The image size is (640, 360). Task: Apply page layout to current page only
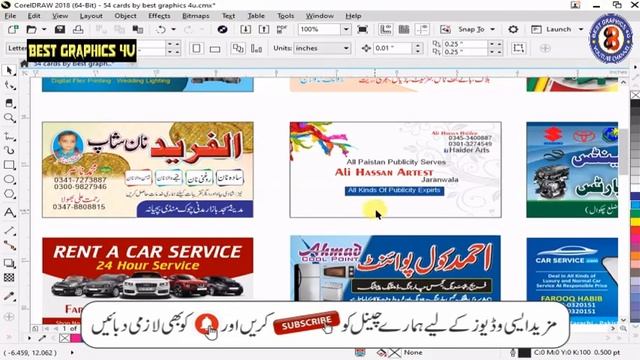pyautogui.click(x=256, y=49)
